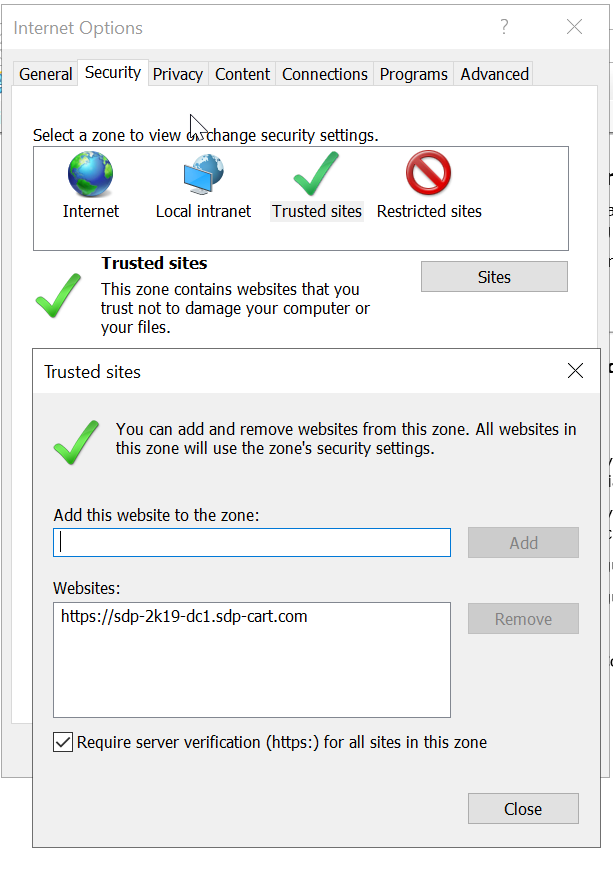Go to the Connections tab

point(325,74)
